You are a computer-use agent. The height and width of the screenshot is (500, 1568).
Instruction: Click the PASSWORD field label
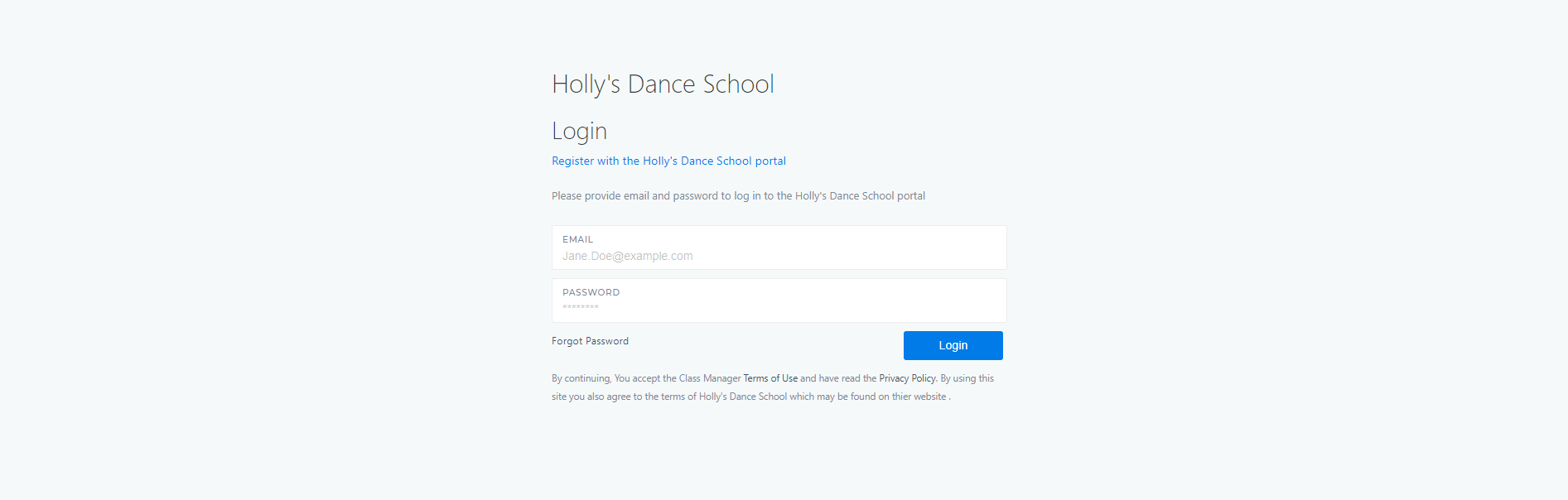click(591, 292)
